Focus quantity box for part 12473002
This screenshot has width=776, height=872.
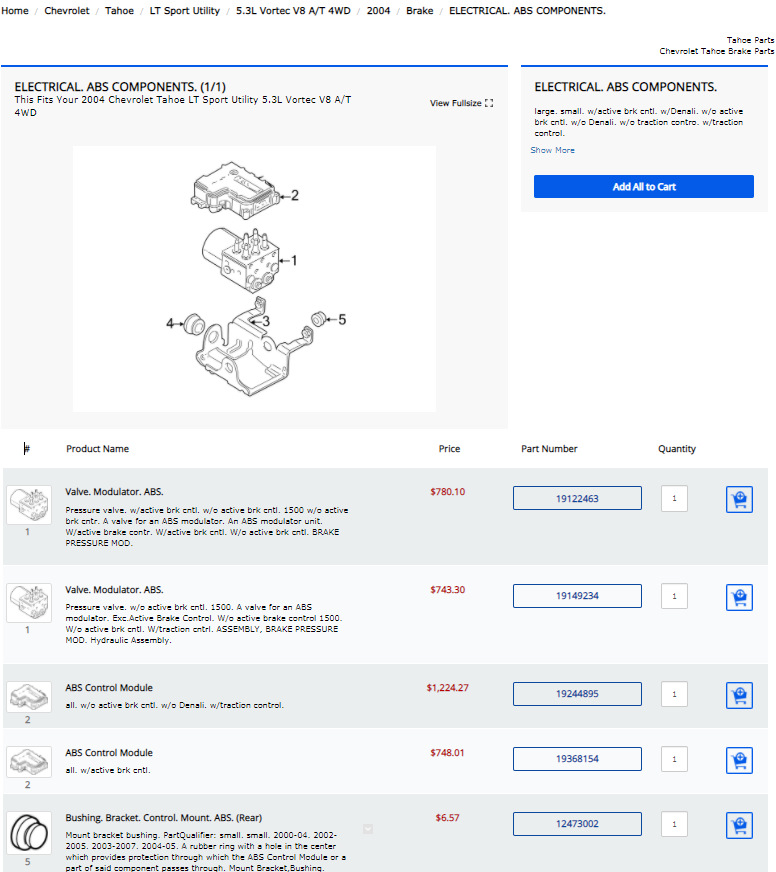674,824
